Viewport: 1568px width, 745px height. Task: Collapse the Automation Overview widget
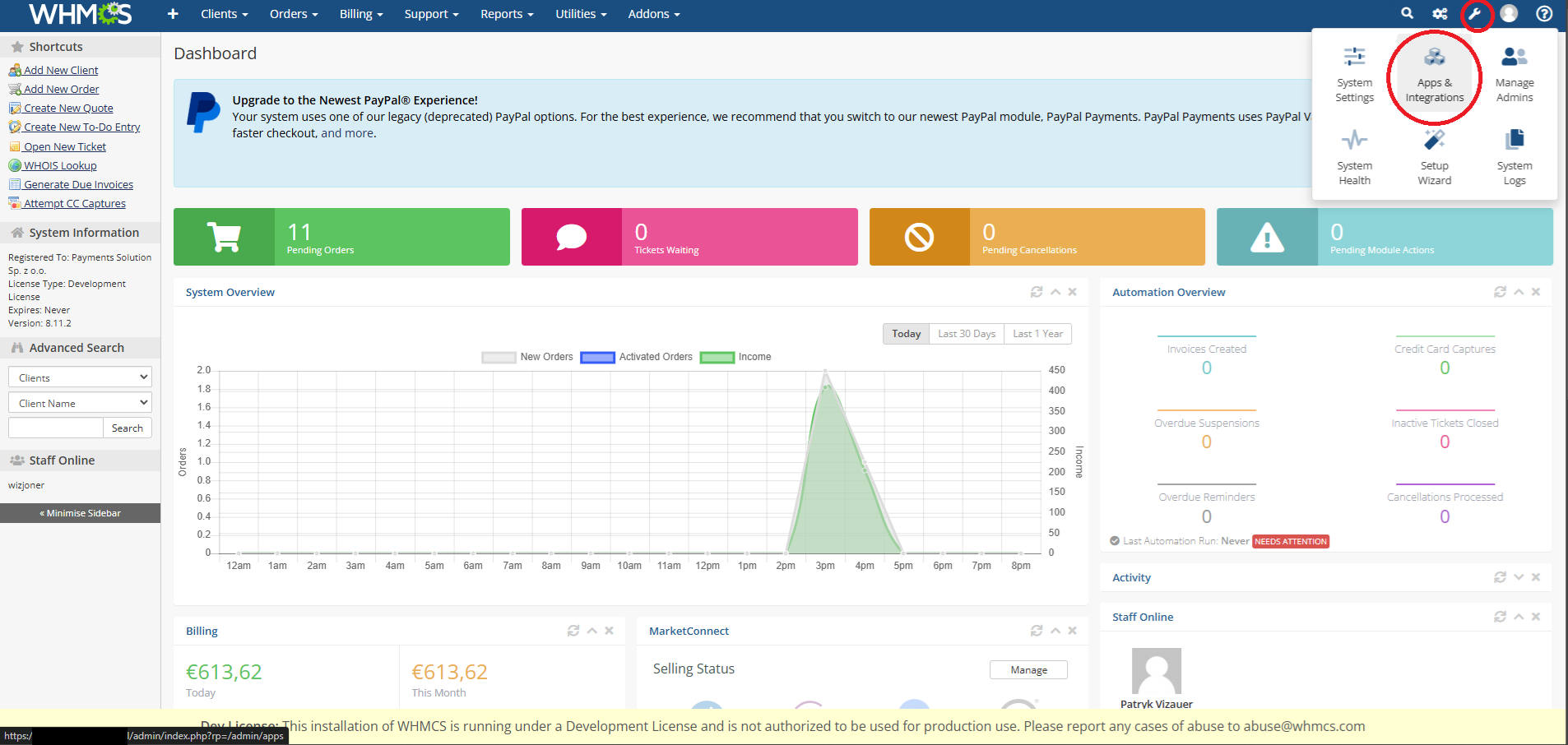(1519, 292)
